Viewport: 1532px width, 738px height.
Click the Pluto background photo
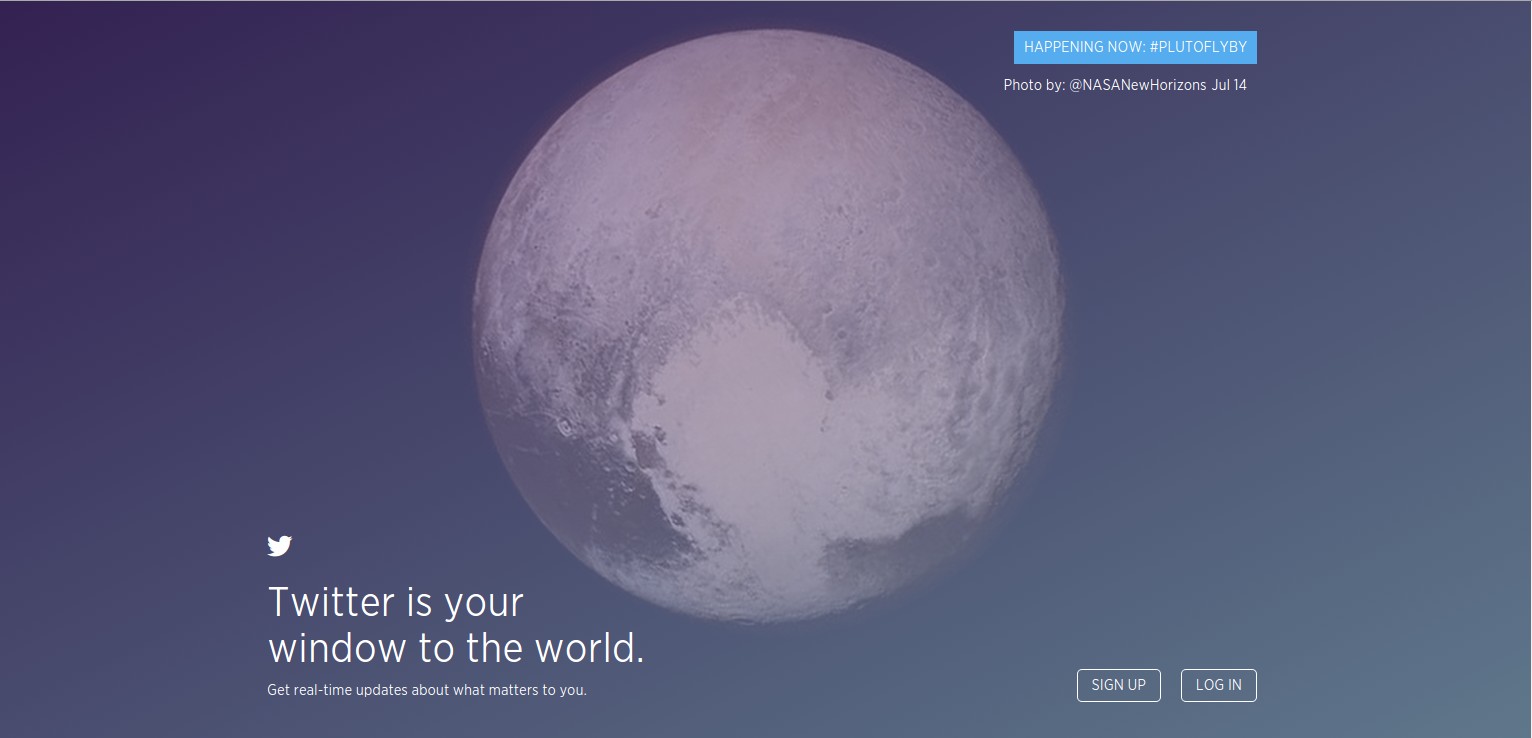[x=768, y=325]
